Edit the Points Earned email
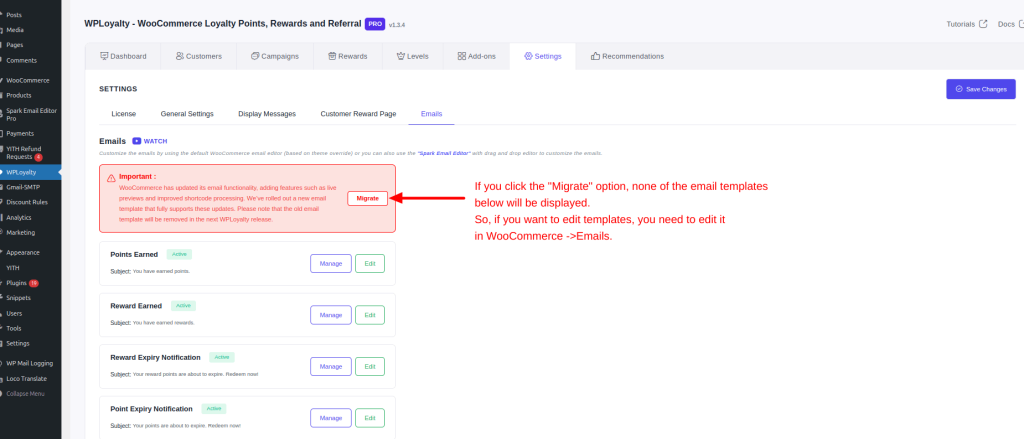The image size is (1024, 439). (x=370, y=263)
